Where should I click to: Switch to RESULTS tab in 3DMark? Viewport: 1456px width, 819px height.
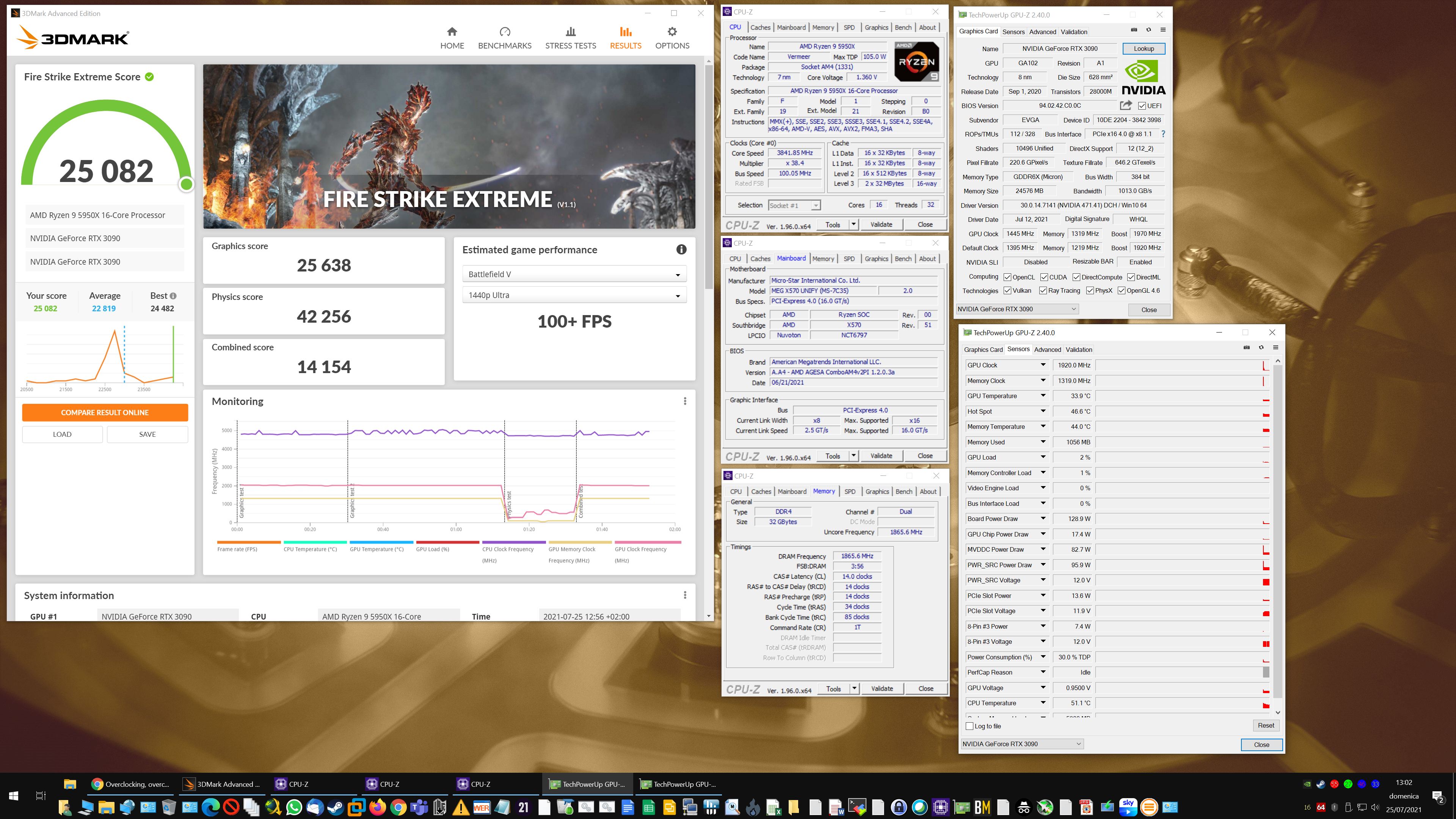625,38
